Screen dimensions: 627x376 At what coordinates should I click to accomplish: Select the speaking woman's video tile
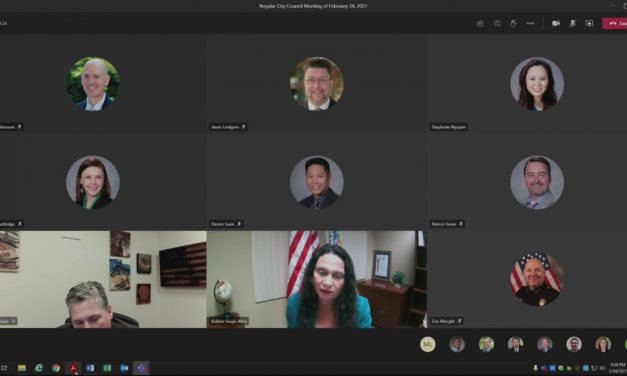point(317,279)
